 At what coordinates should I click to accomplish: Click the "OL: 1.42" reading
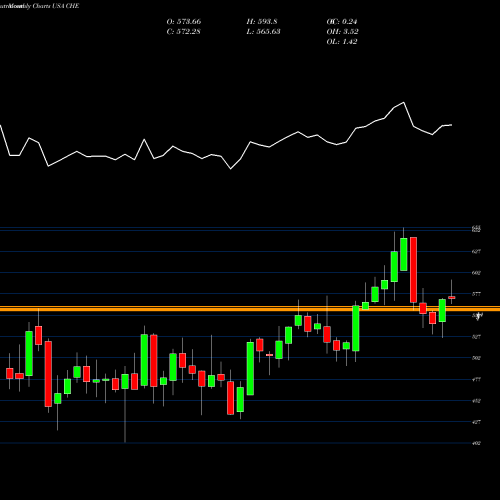[x=342, y=42]
